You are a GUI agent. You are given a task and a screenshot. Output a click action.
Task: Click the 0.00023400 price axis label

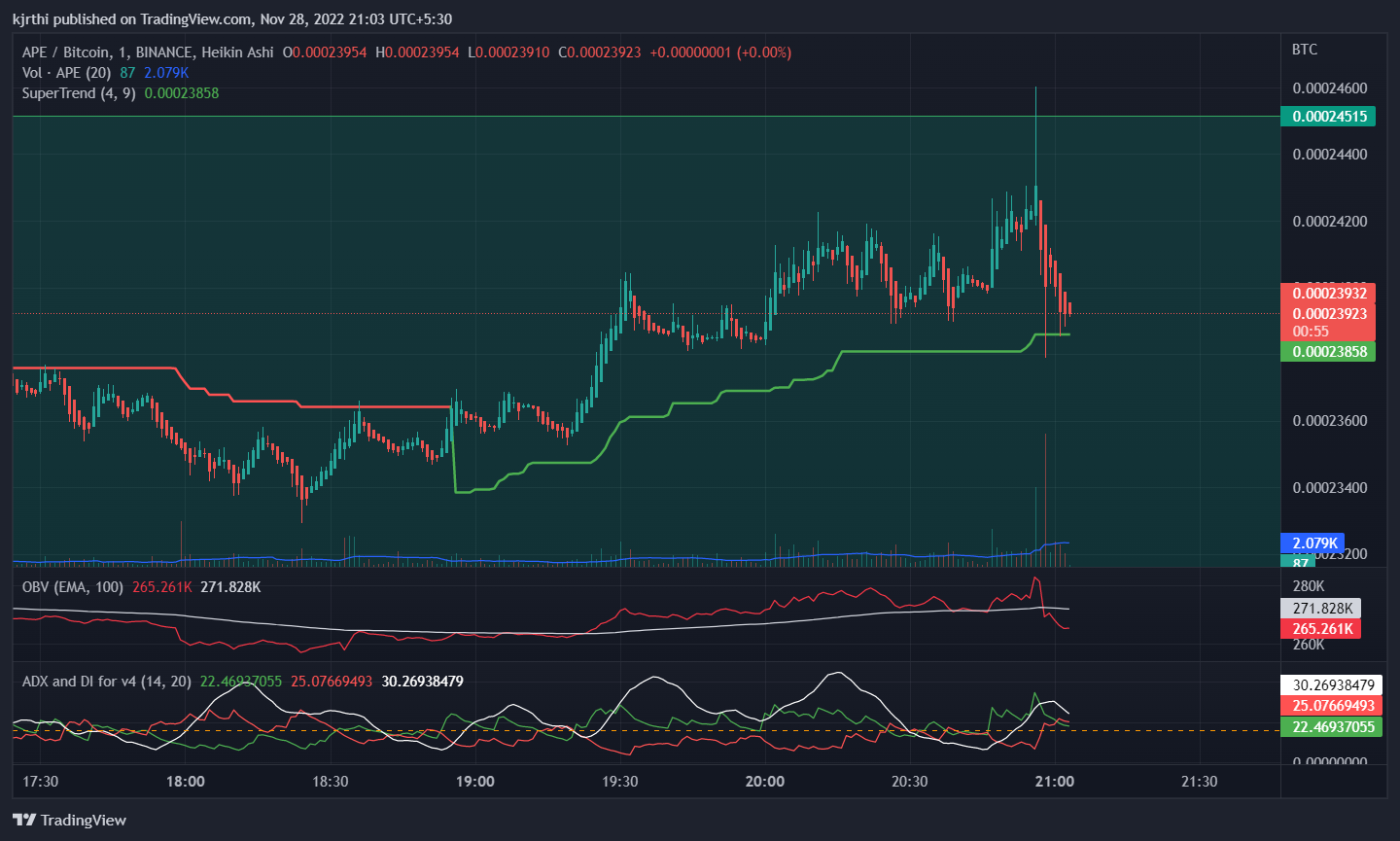coord(1330,488)
